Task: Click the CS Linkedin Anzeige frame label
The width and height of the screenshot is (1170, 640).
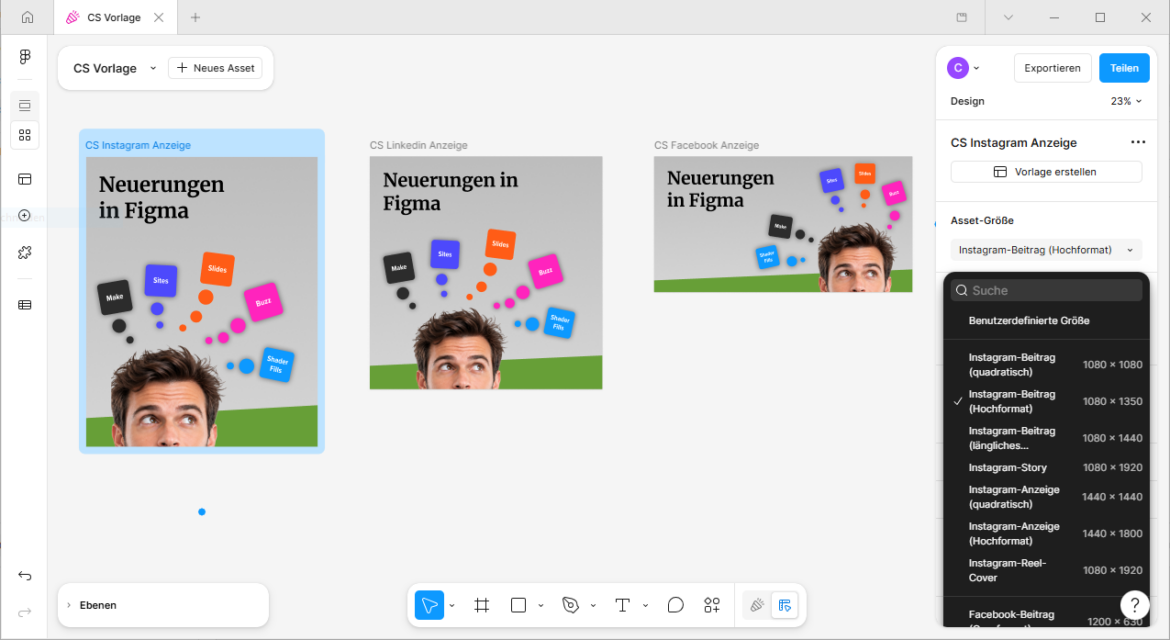Action: coord(419,145)
